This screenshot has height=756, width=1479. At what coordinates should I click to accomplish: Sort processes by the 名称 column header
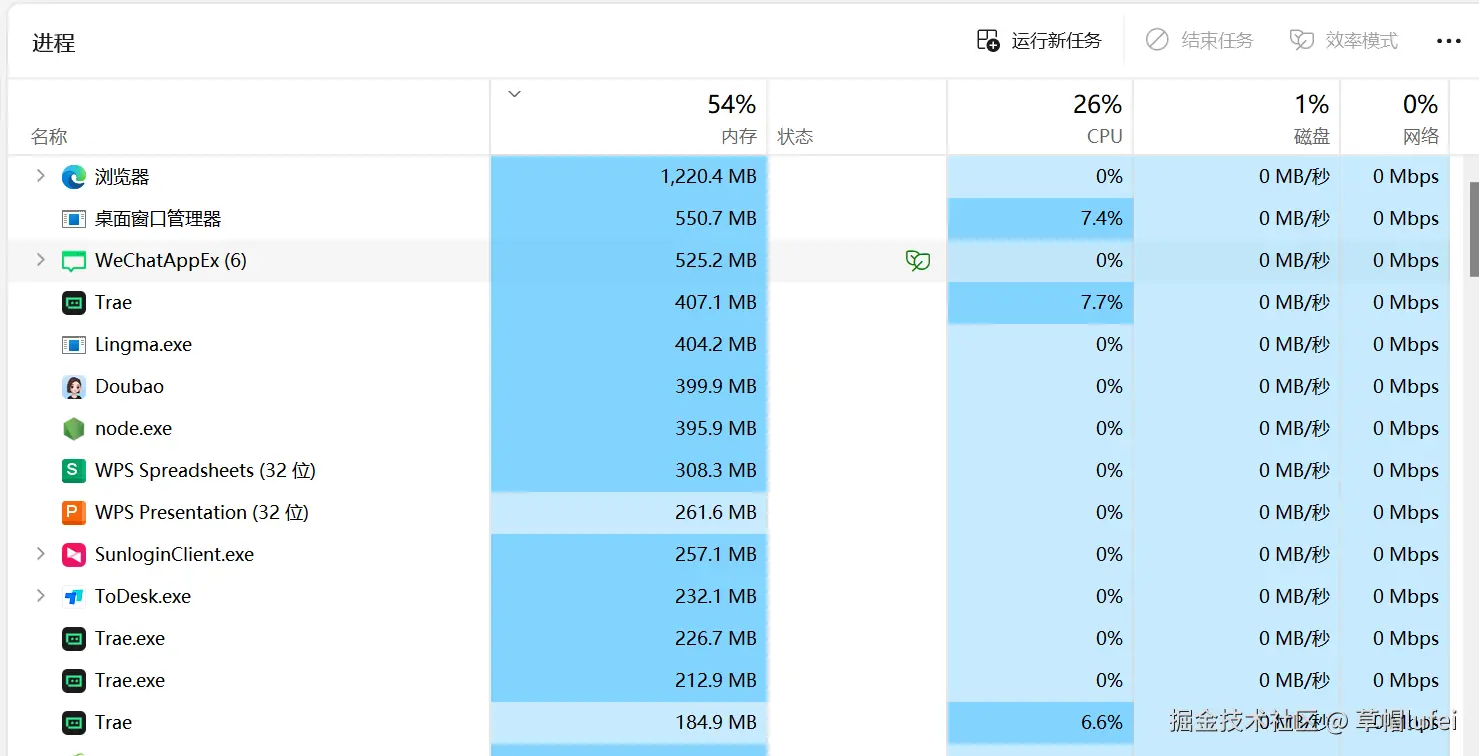249,117
